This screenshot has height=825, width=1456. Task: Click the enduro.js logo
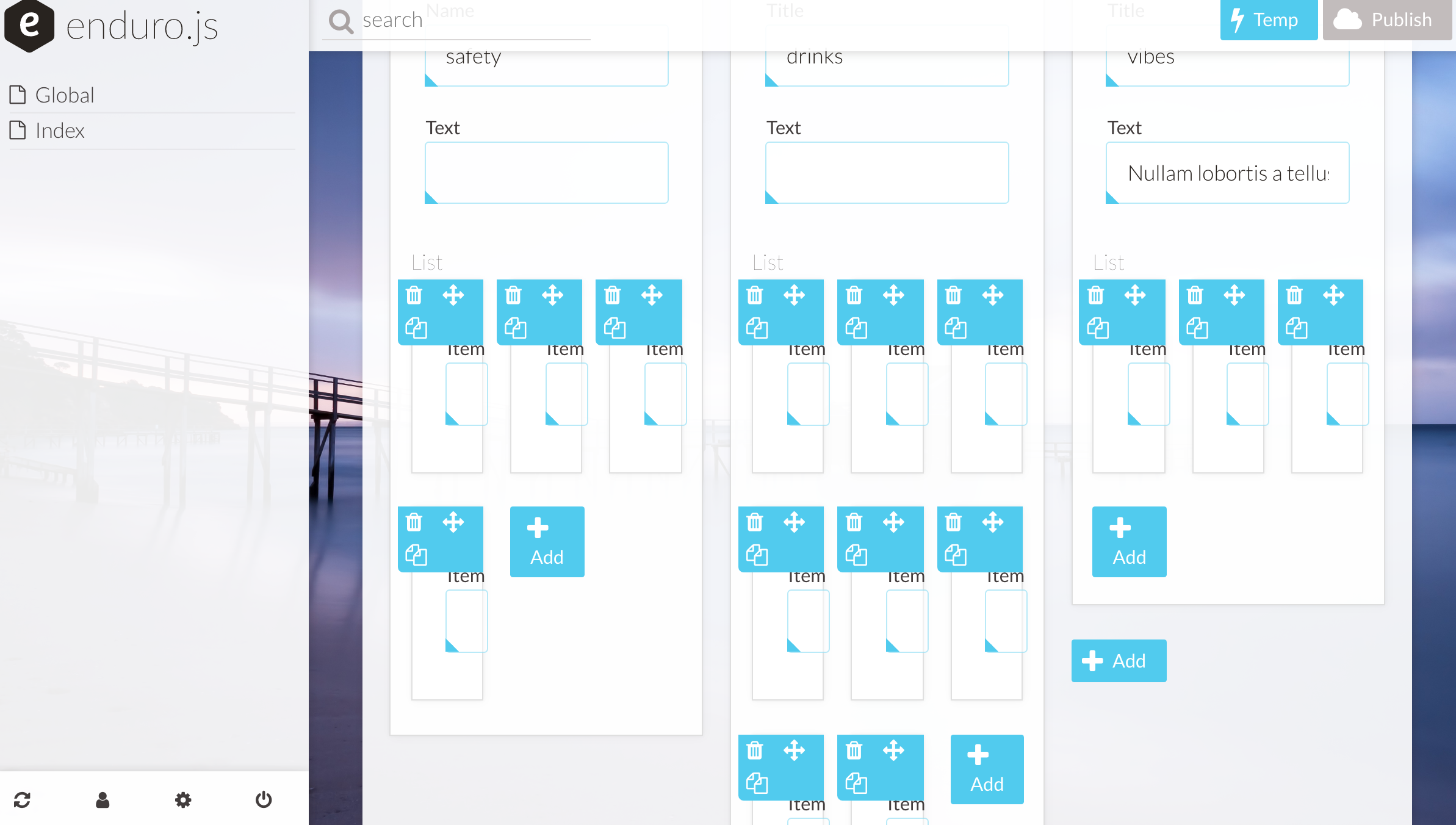coord(111,26)
